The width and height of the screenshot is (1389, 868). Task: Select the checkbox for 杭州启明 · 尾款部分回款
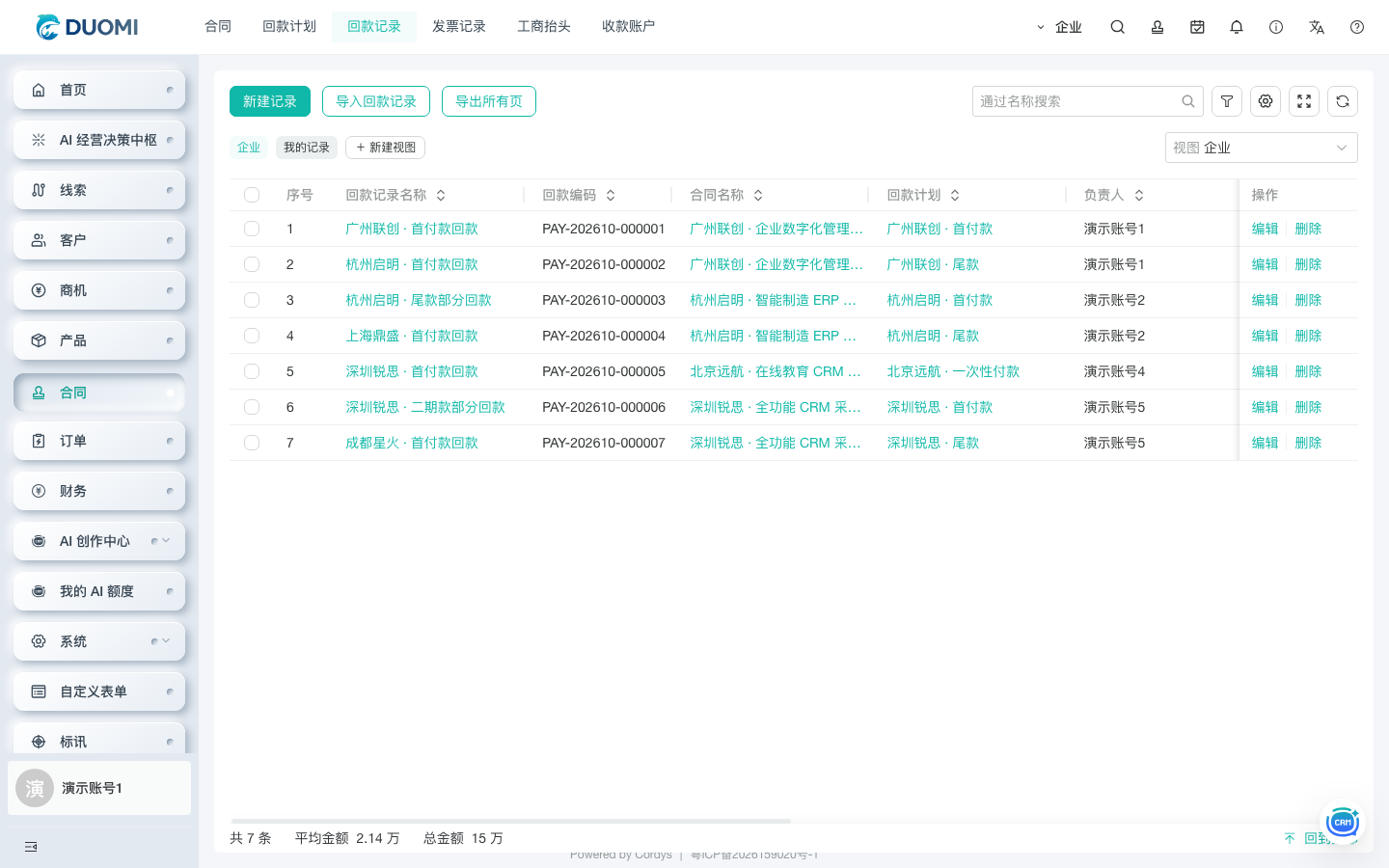(x=252, y=300)
